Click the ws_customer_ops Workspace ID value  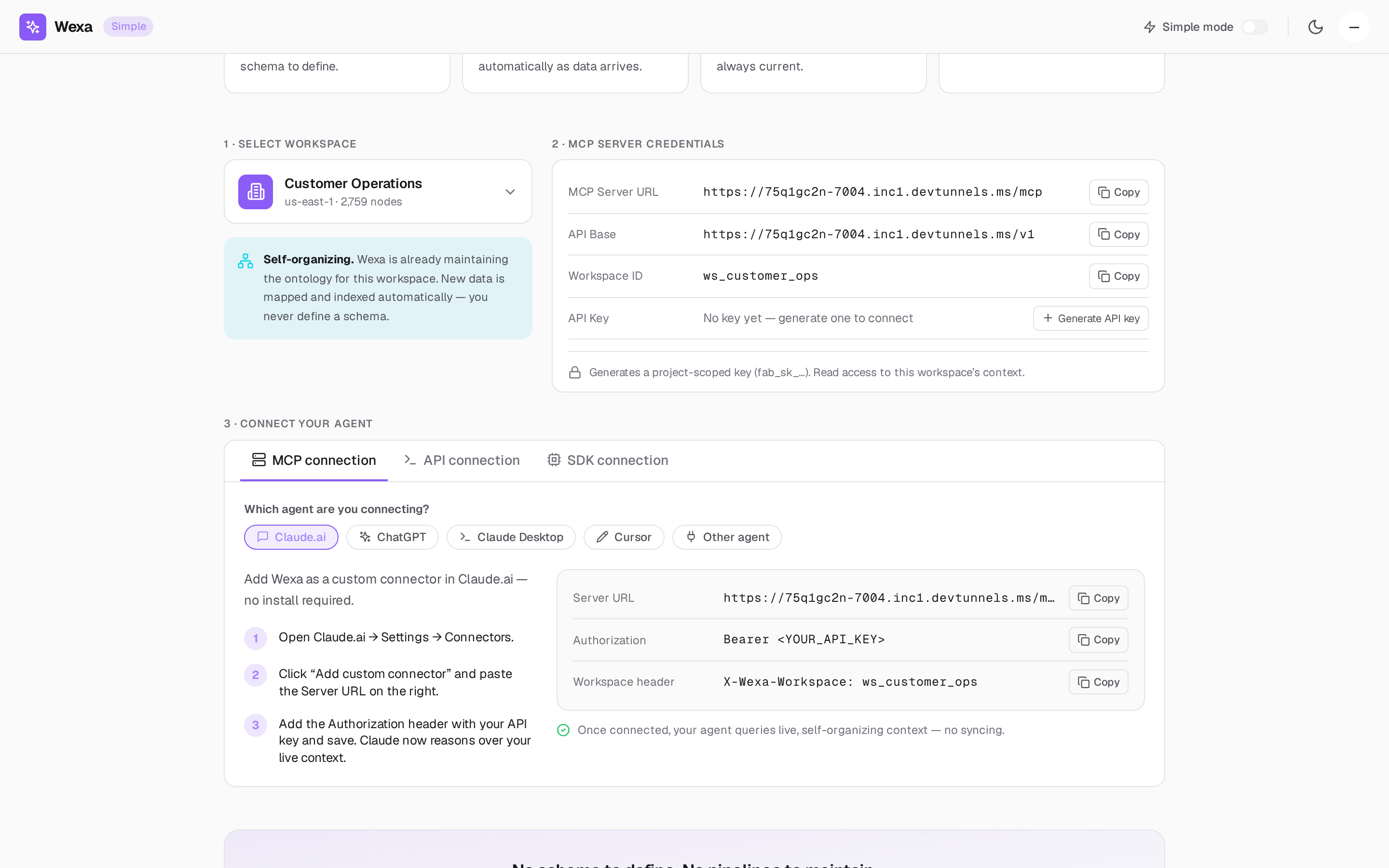tap(761, 276)
